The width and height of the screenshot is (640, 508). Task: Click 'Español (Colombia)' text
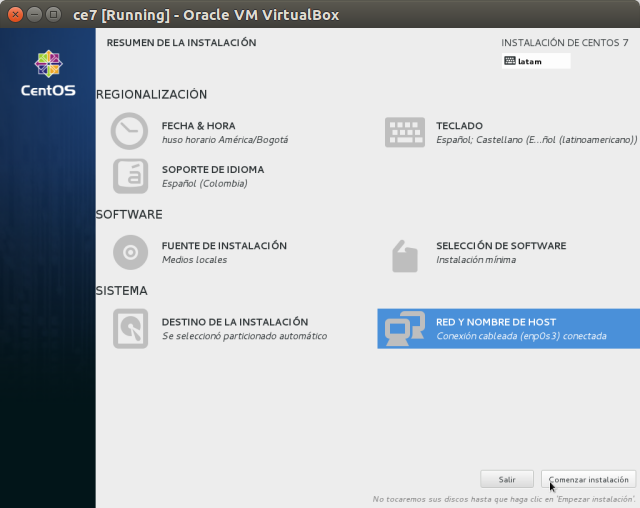(204, 184)
